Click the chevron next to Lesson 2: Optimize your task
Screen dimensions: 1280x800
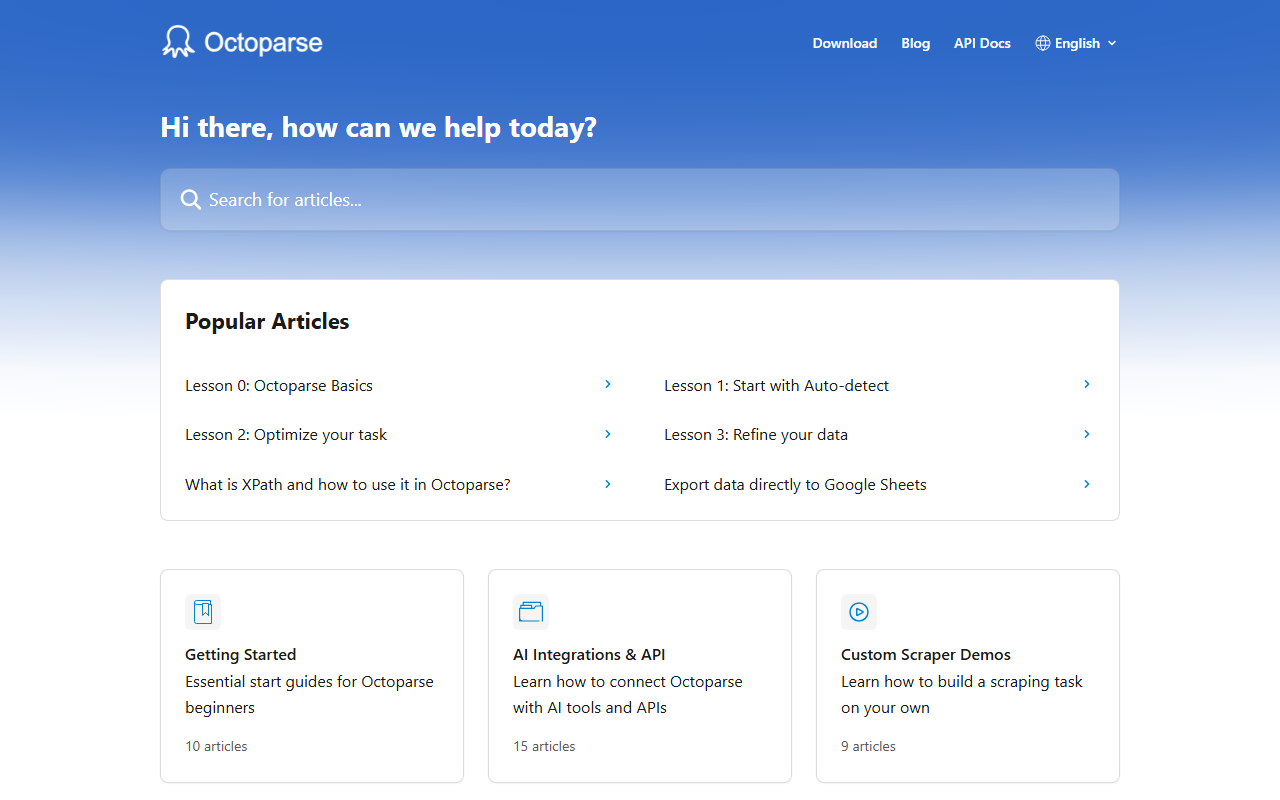(608, 434)
